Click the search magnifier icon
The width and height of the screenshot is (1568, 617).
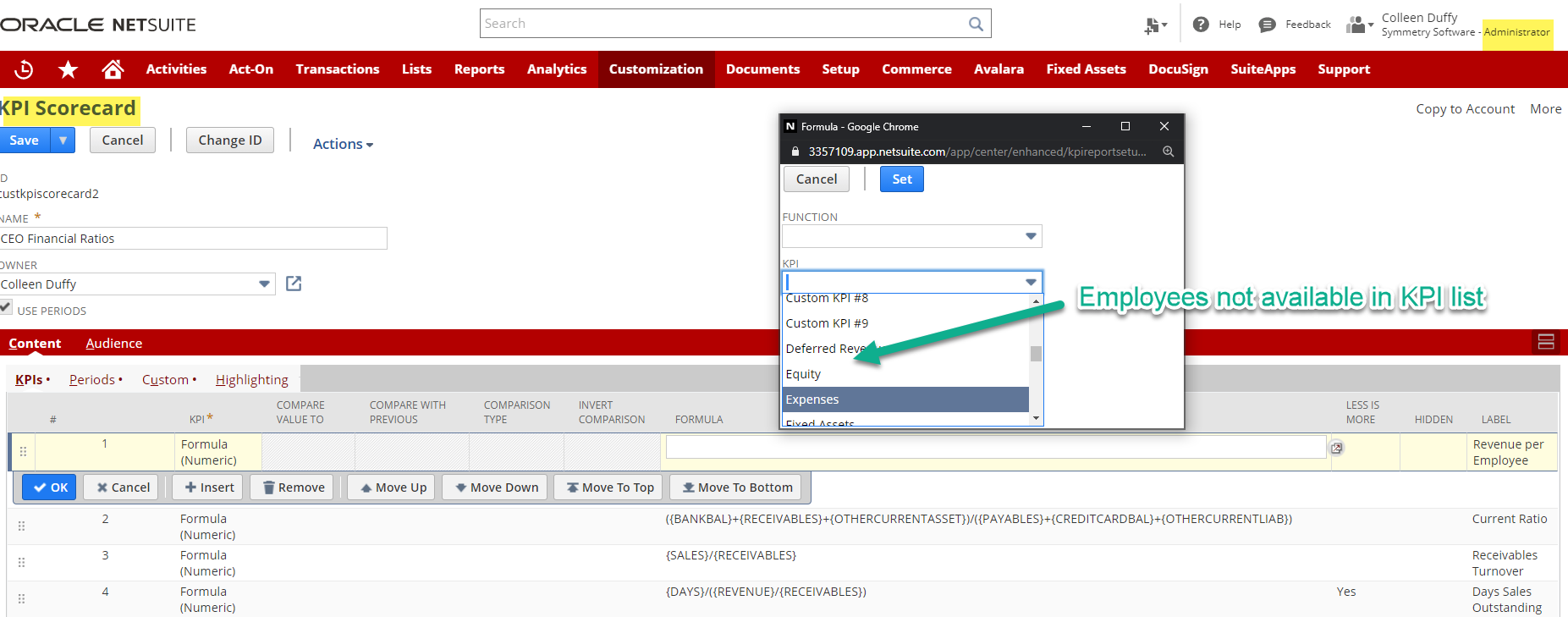coord(976,24)
